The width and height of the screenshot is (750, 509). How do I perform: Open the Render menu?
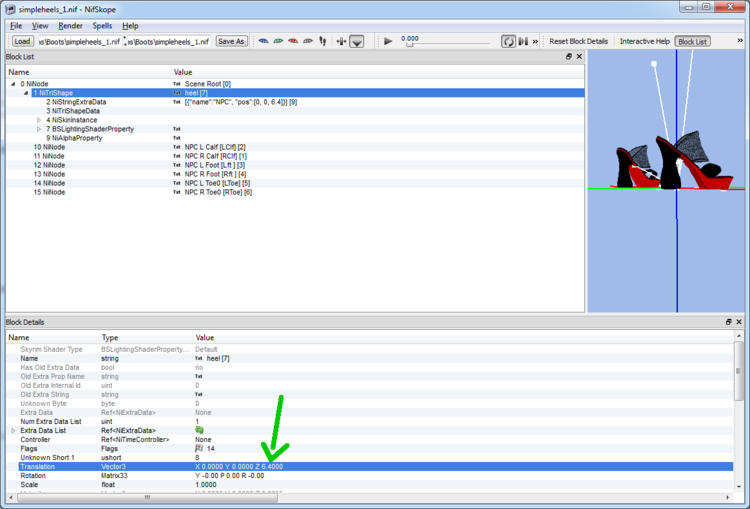[70, 26]
